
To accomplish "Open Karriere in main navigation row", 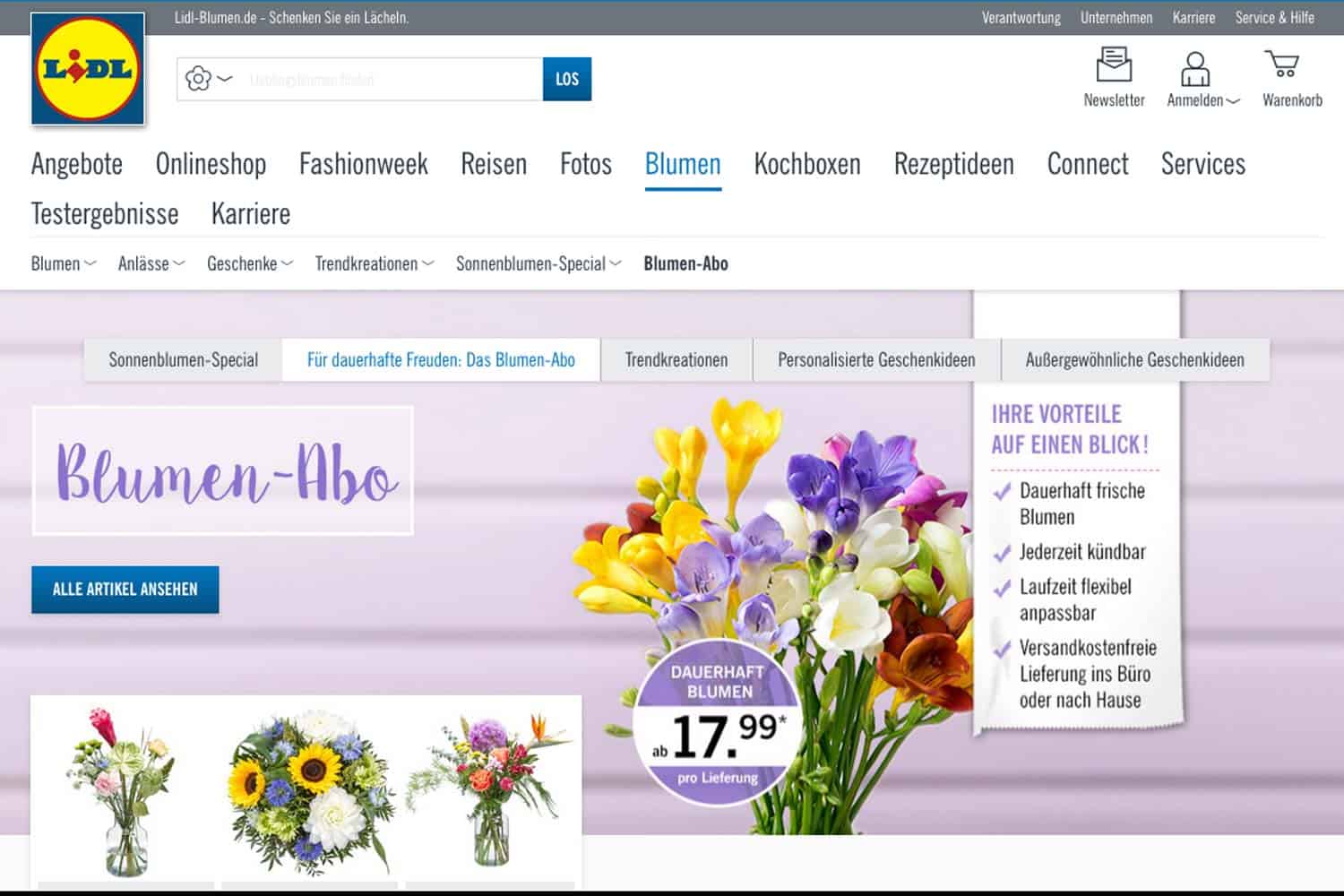I will pyautogui.click(x=251, y=214).
